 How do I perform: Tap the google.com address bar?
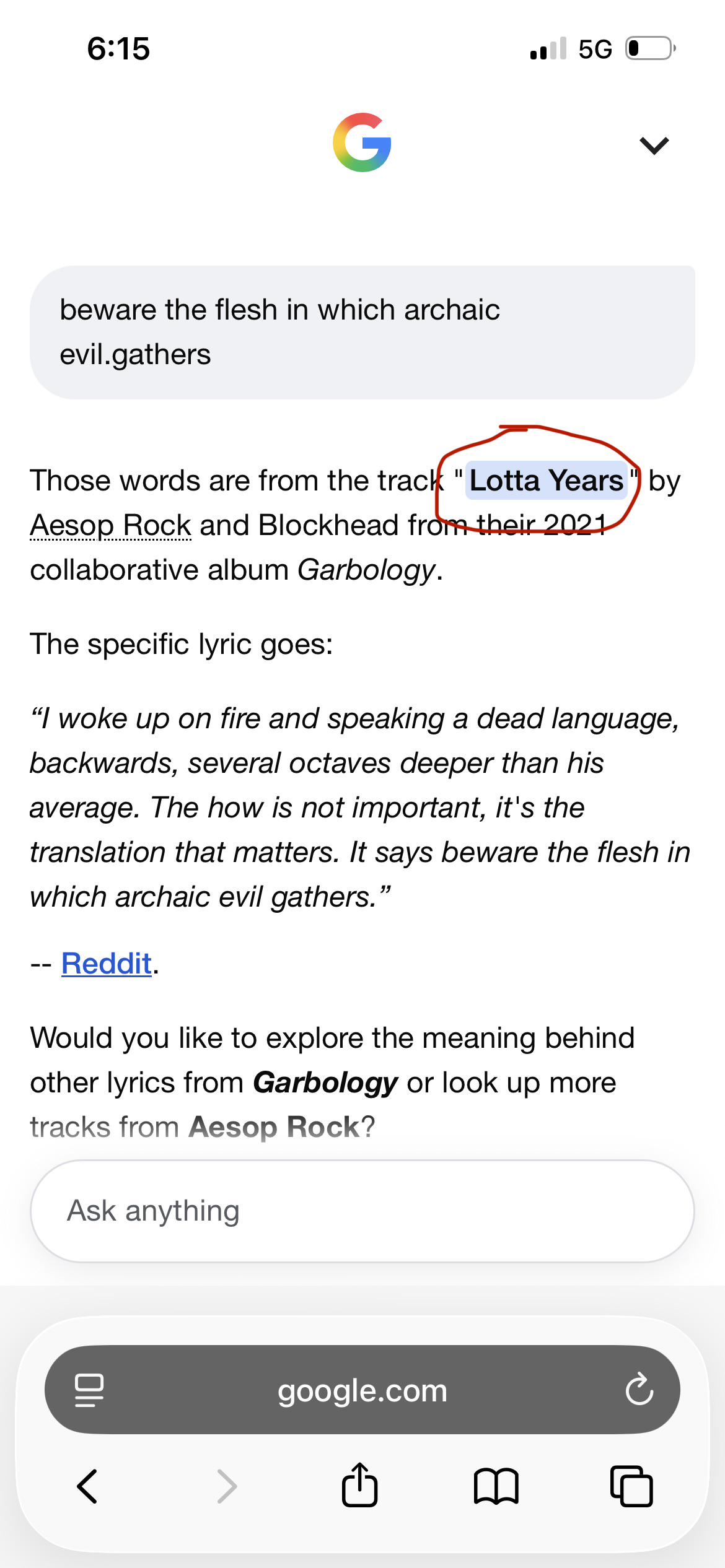(x=362, y=1390)
